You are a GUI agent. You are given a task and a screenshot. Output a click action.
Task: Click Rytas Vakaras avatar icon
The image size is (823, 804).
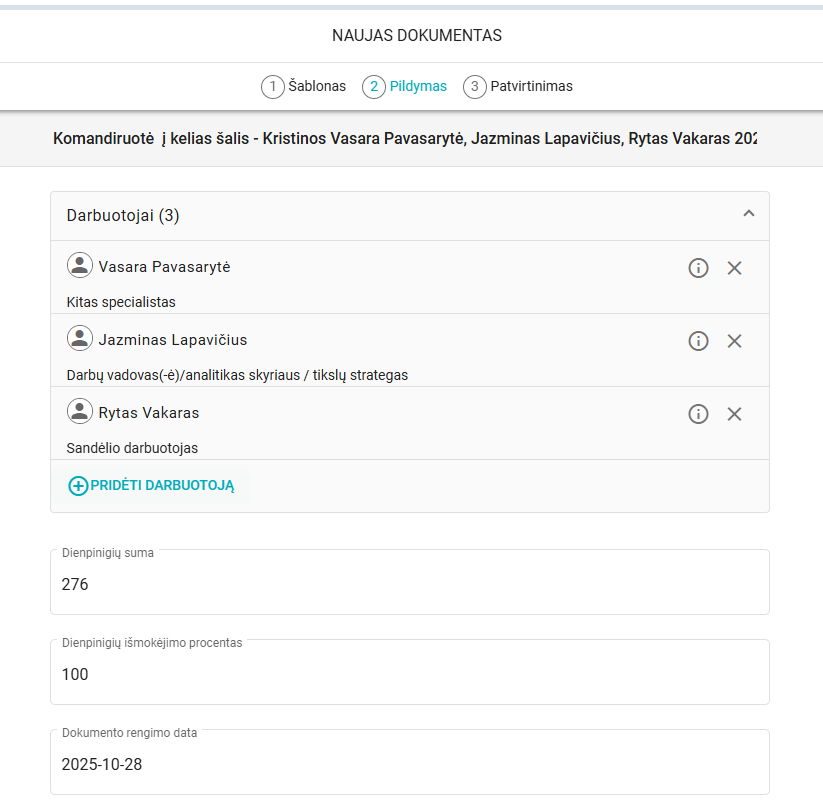point(80,412)
